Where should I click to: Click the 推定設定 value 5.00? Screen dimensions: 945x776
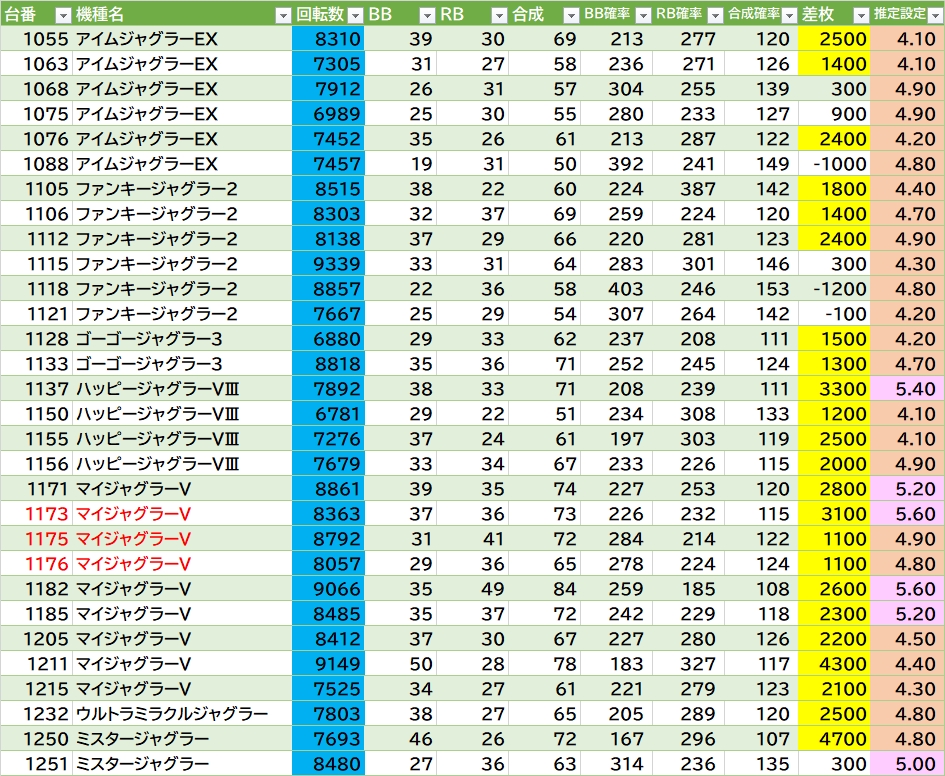click(915, 763)
